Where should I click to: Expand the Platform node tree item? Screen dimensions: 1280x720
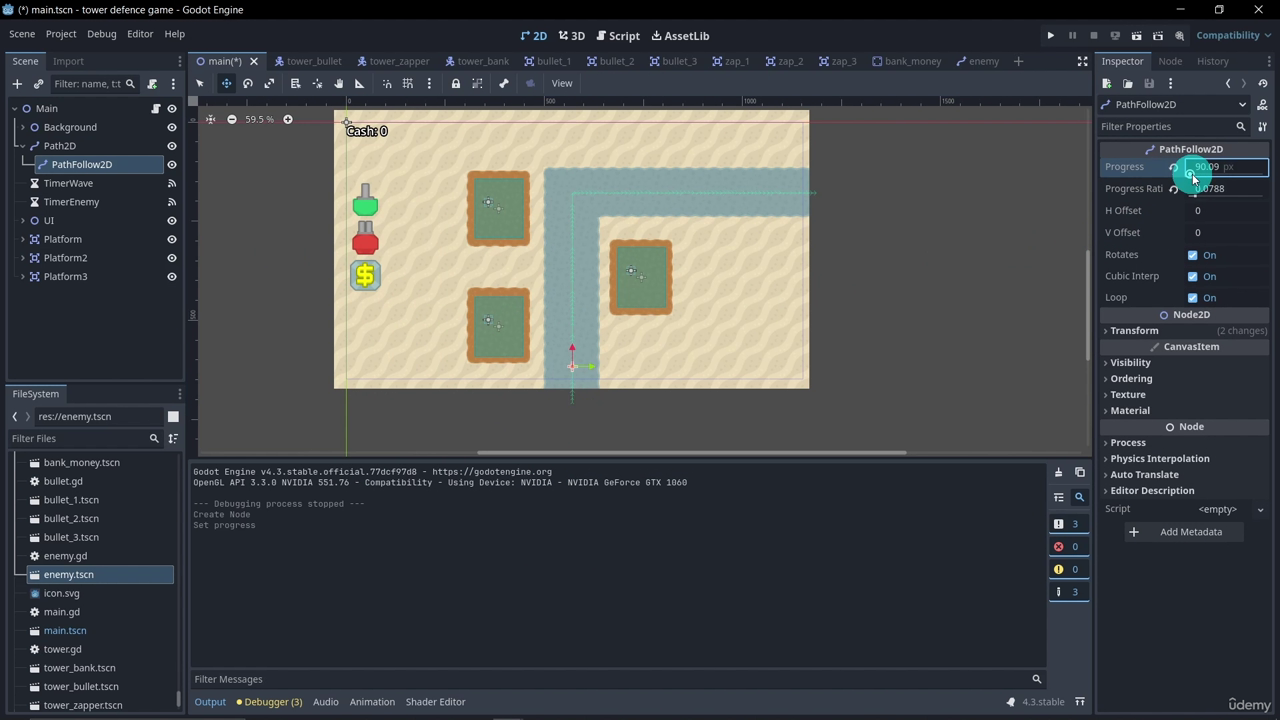click(x=22, y=240)
